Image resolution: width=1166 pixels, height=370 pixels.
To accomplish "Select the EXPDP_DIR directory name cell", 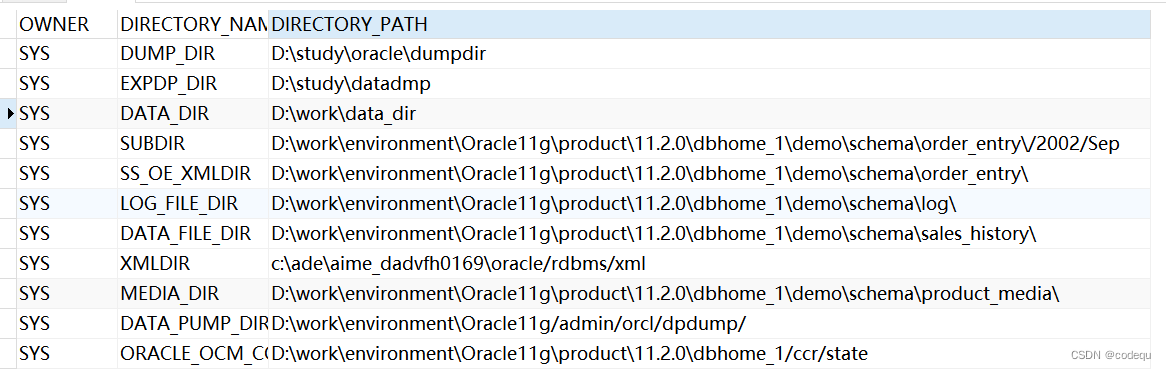I will [x=193, y=84].
